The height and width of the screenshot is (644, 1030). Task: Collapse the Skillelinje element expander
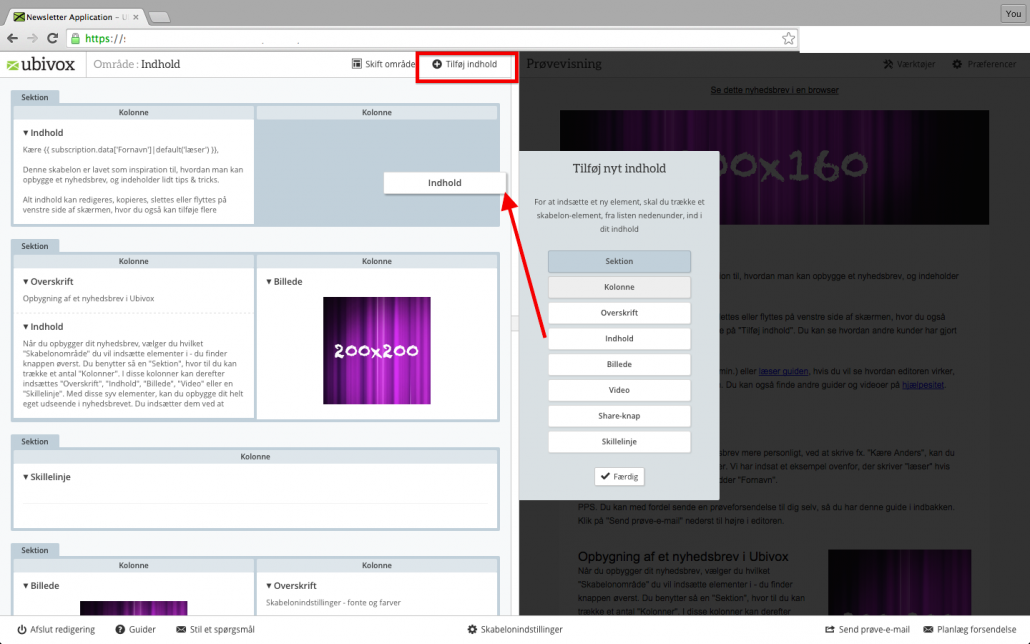pos(24,477)
